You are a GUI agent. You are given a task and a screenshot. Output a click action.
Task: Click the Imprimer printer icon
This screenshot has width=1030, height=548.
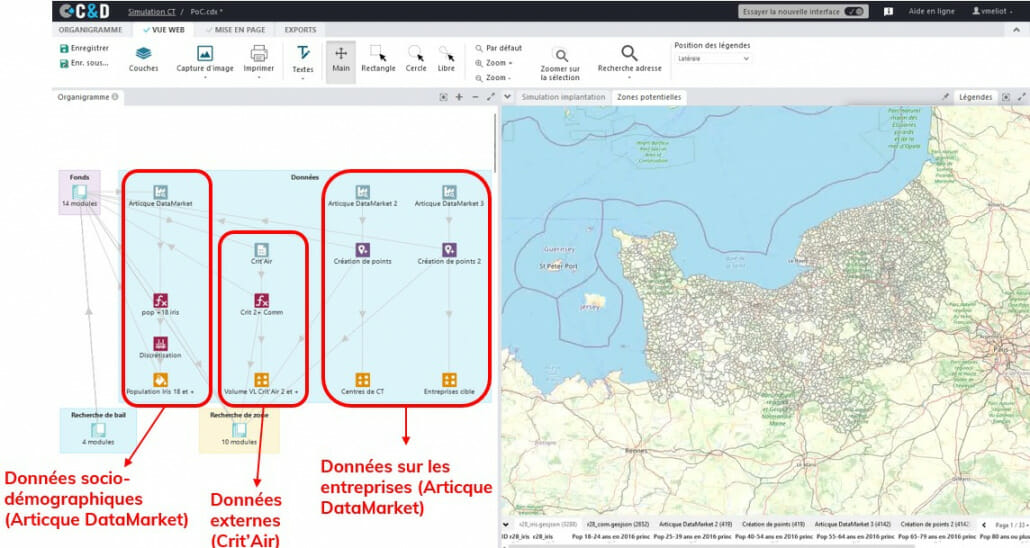pos(259,53)
